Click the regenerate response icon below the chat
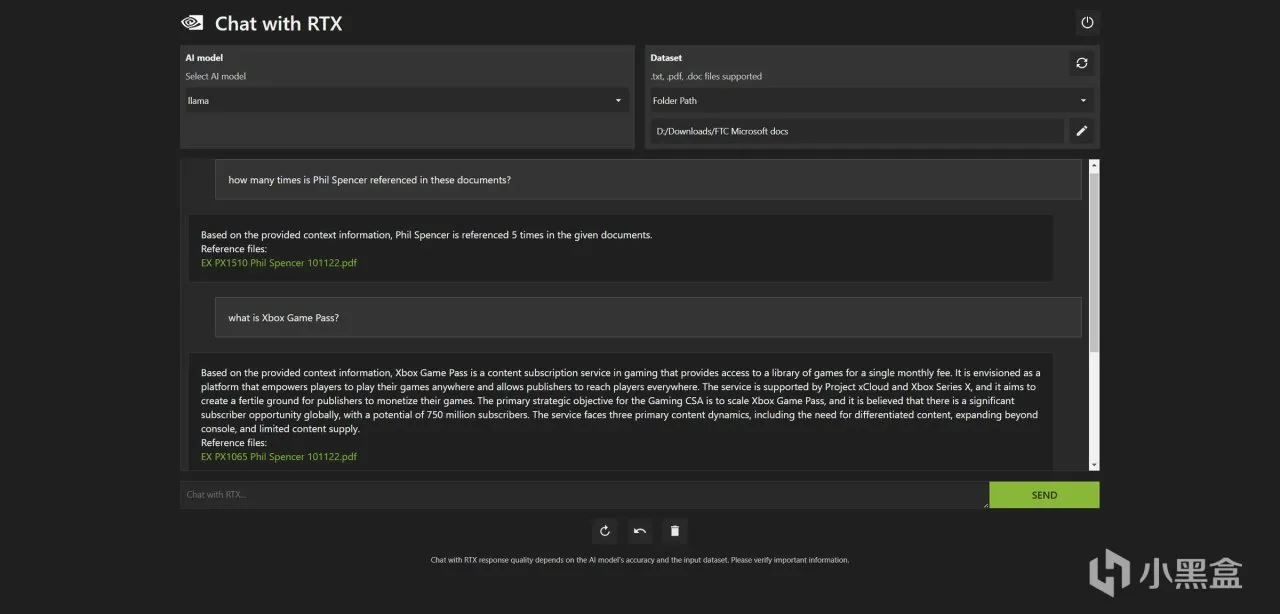Image resolution: width=1280 pixels, height=614 pixels. [x=604, y=531]
